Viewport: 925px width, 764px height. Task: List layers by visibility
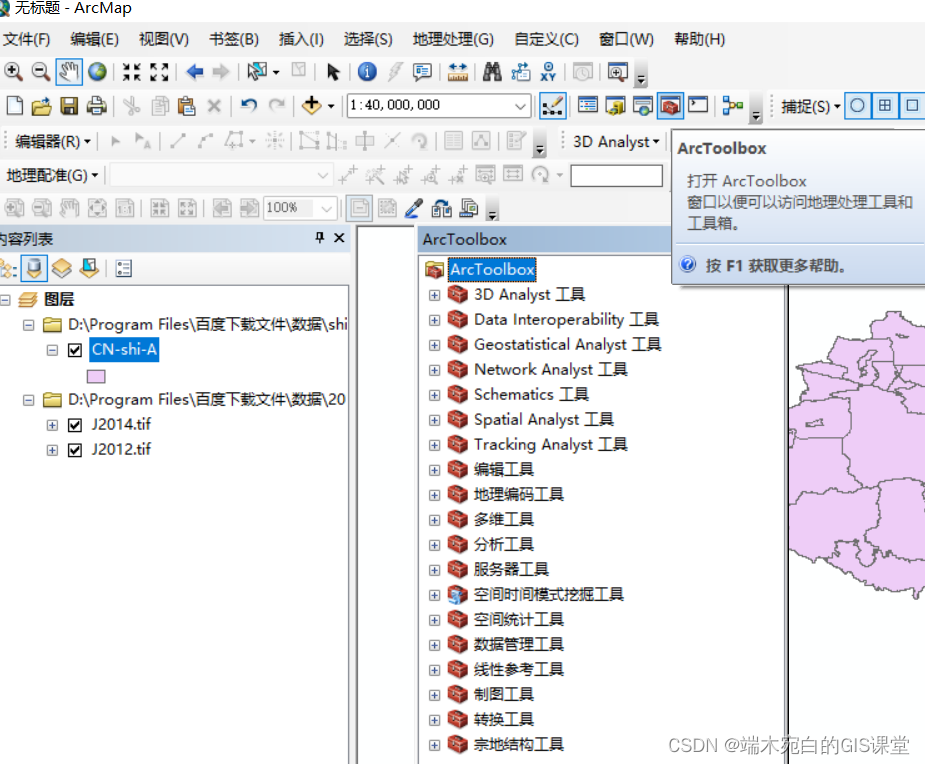tap(61, 269)
